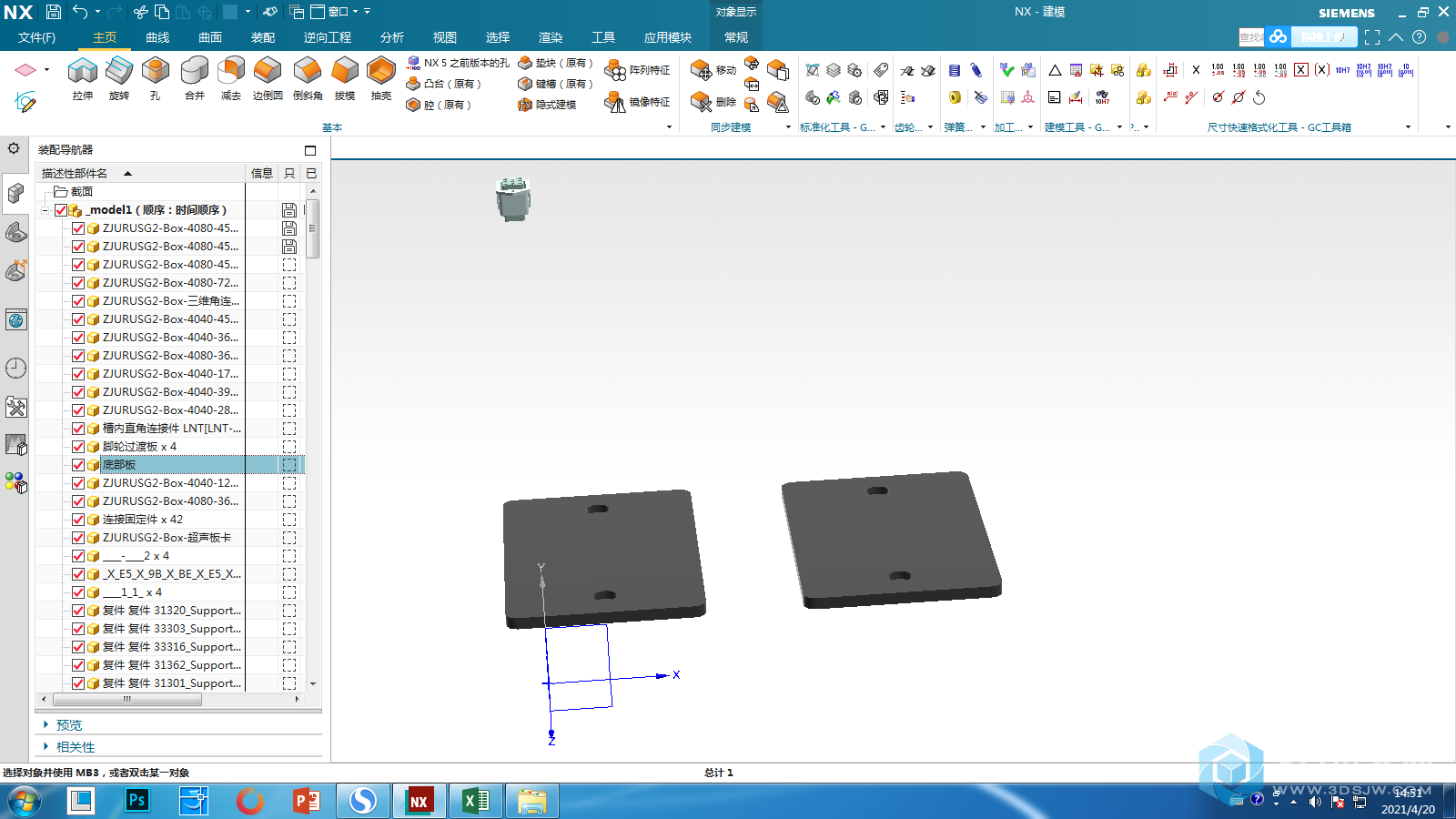1456x819 pixels.
Task: Open NX from the Windows taskbar
Action: 420,801
